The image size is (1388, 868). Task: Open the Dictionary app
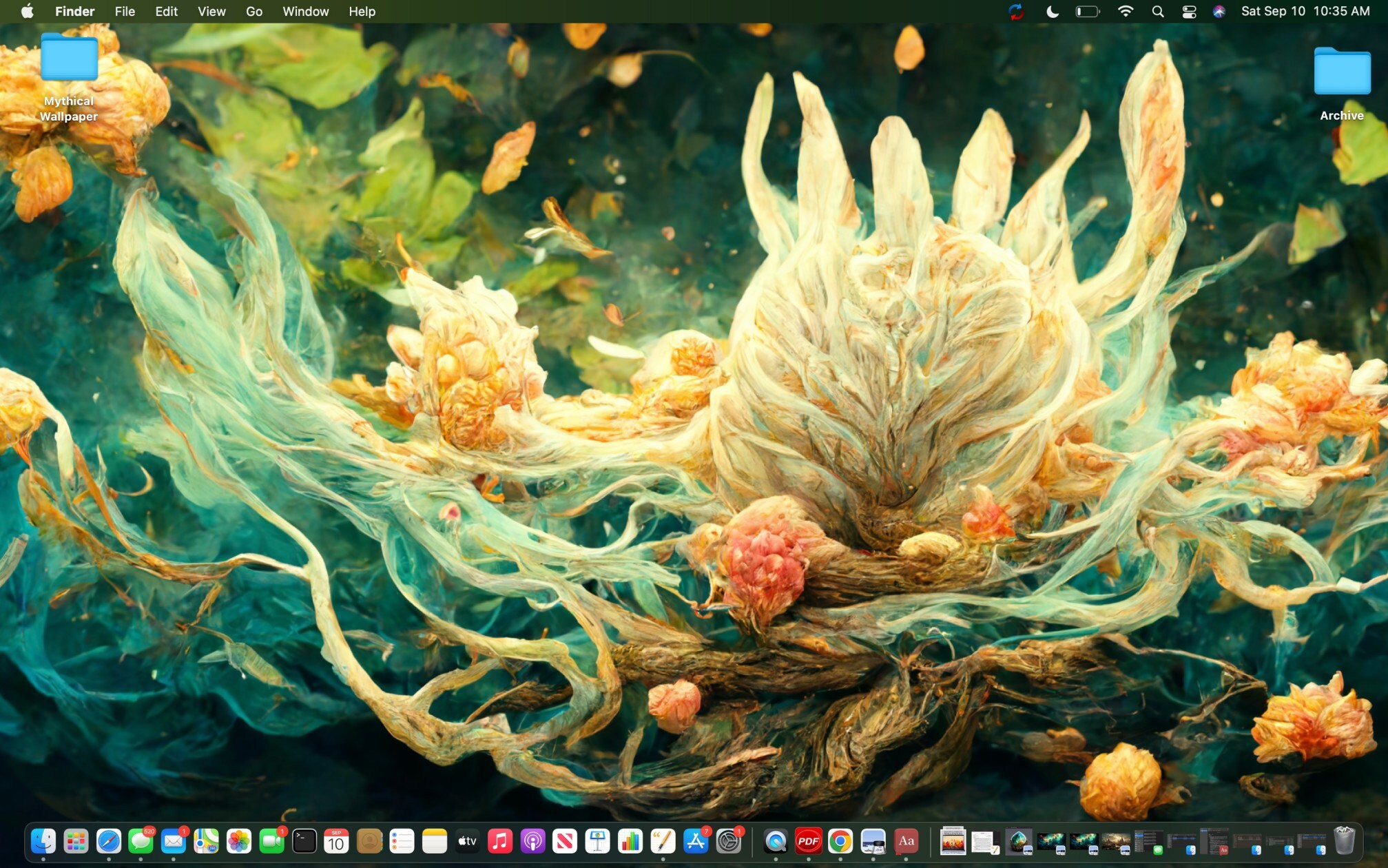(907, 840)
